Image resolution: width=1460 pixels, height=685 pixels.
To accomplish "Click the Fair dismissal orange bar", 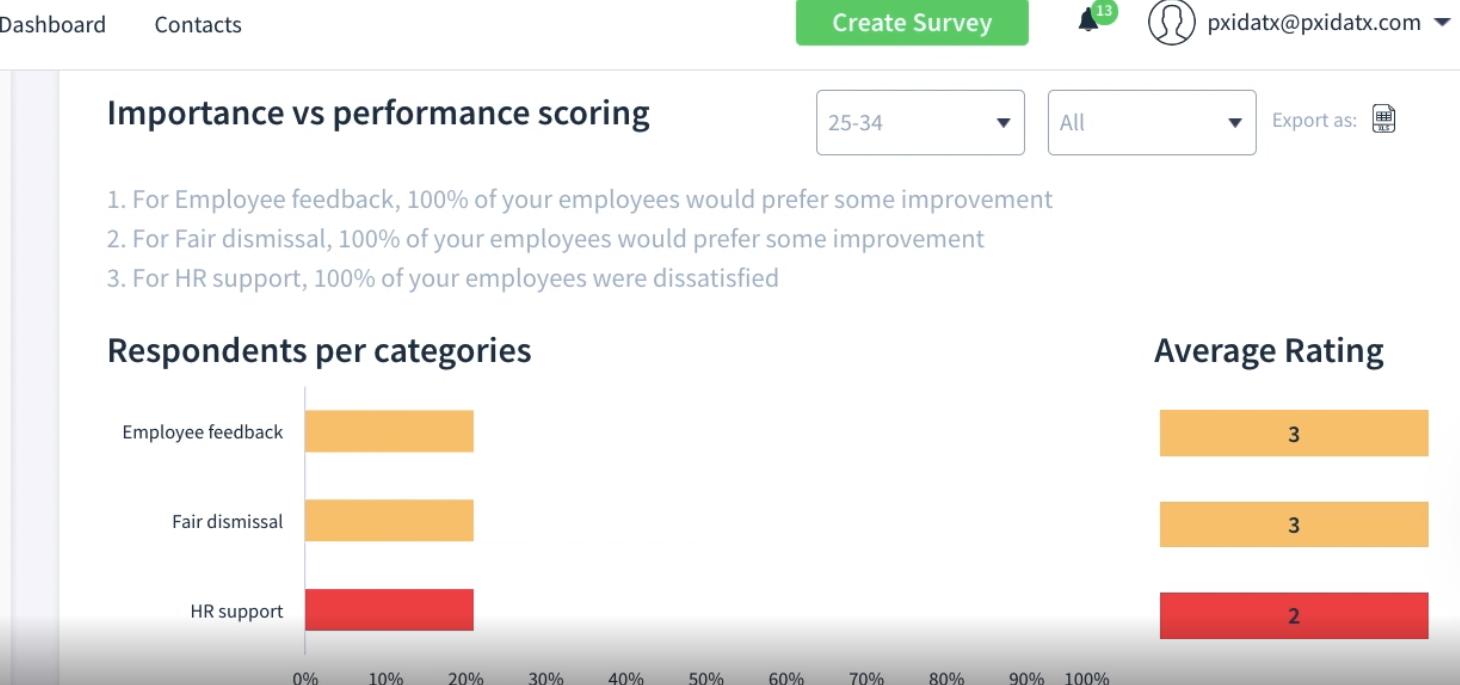I will coord(389,520).
